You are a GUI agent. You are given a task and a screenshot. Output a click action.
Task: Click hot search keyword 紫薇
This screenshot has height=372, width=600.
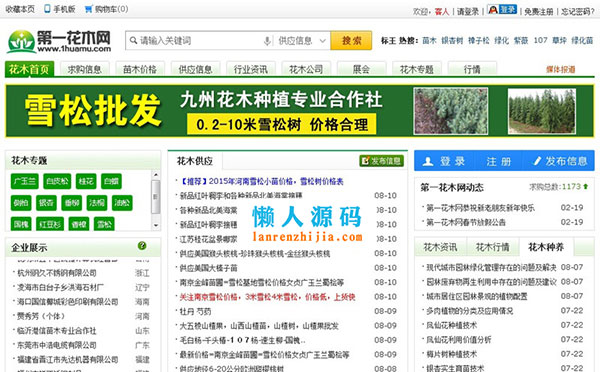coord(521,40)
